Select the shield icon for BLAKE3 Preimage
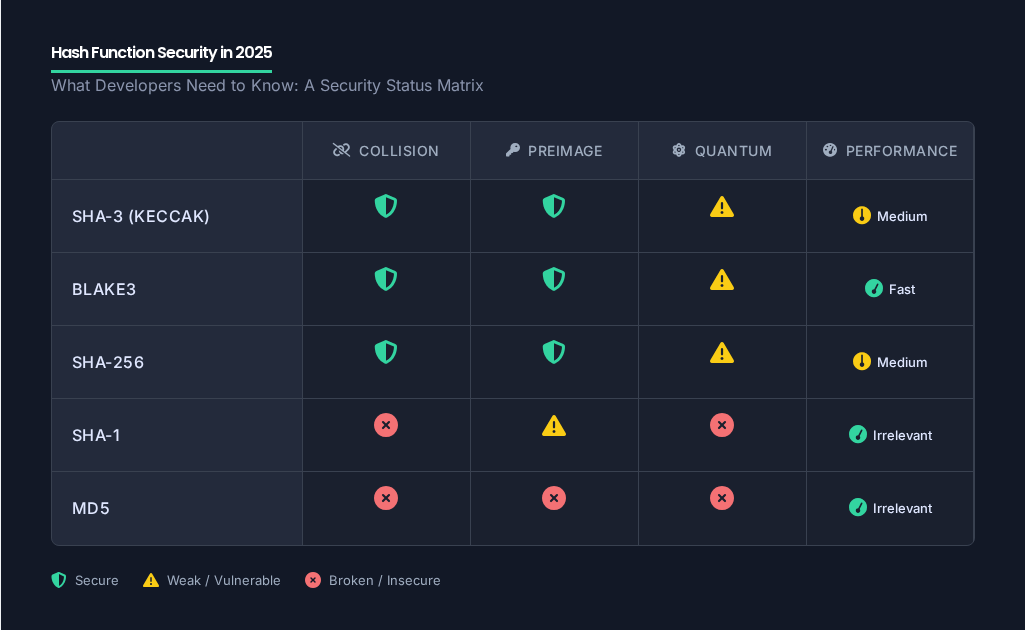The height and width of the screenshot is (630, 1025). [x=554, y=279]
